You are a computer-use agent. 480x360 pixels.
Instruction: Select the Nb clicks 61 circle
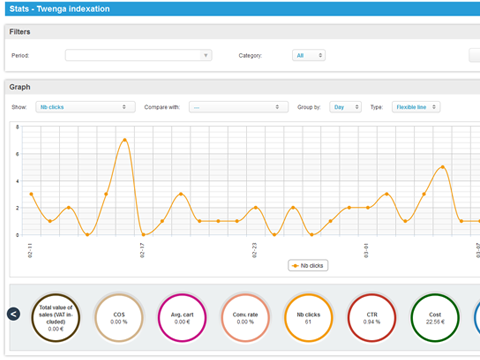pos(308,318)
